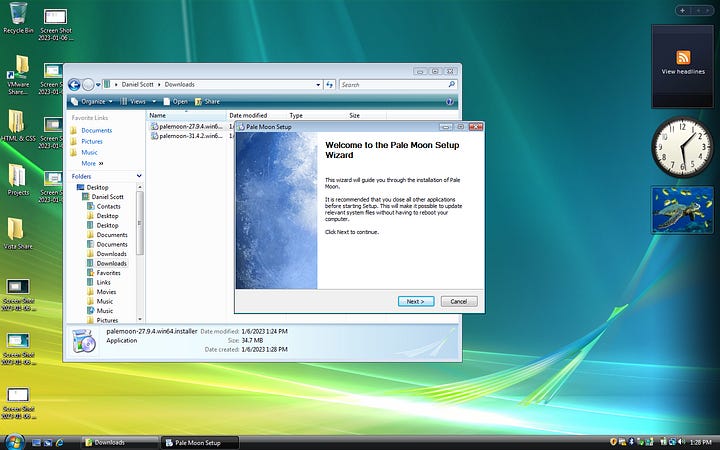Select the VMware Shared Folders desktop shortcut

(18, 75)
